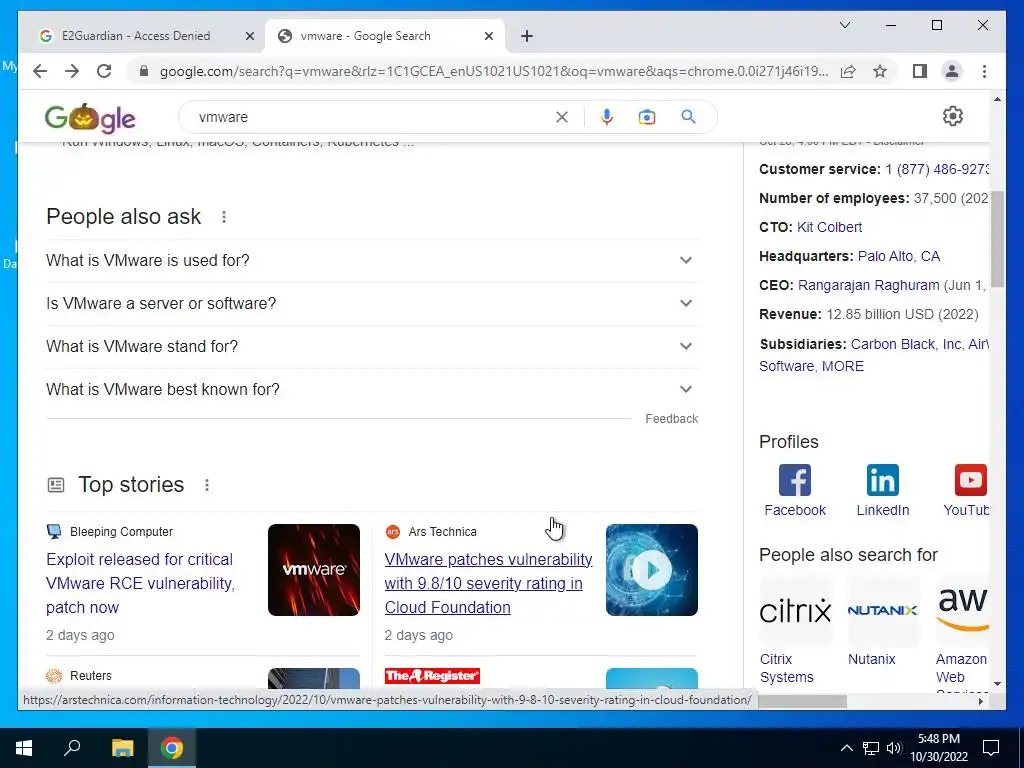Open Carbon Black, Inc subsidiary link

[x=906, y=344]
